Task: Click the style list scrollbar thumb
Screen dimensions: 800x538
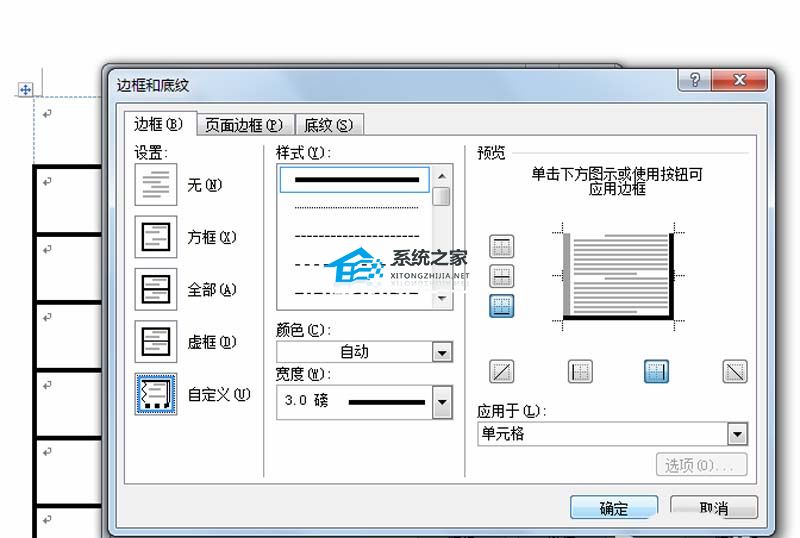Action: 441,197
